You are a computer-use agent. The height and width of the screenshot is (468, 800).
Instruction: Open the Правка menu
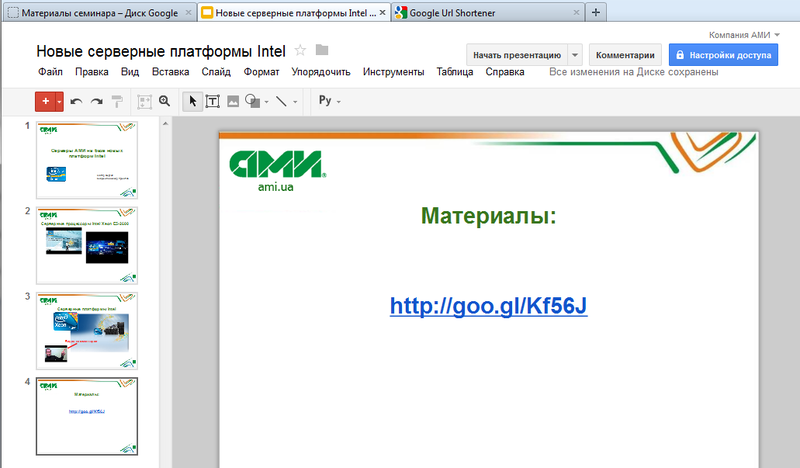tap(92, 72)
